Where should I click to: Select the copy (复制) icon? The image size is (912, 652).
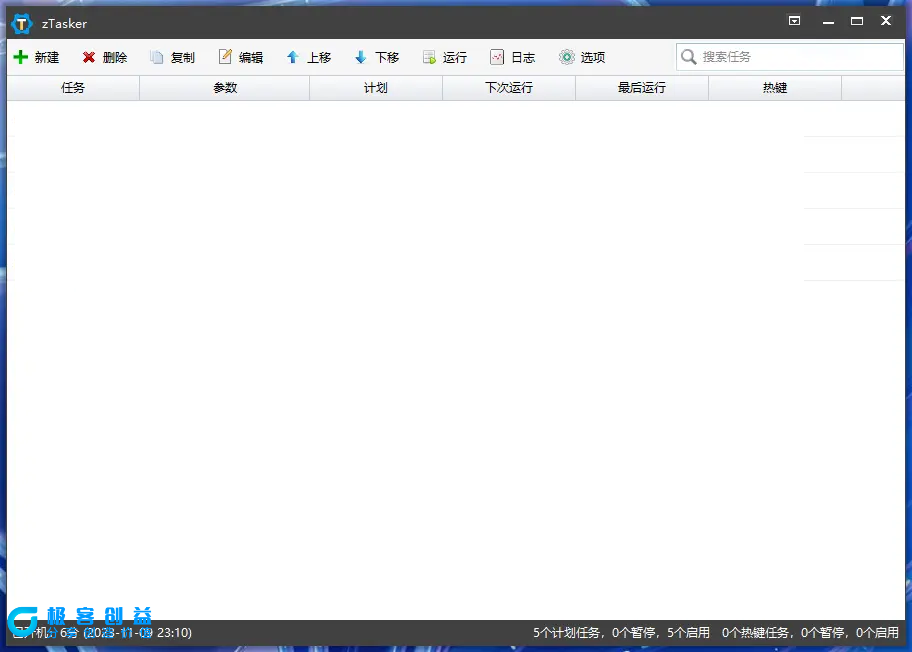point(155,57)
